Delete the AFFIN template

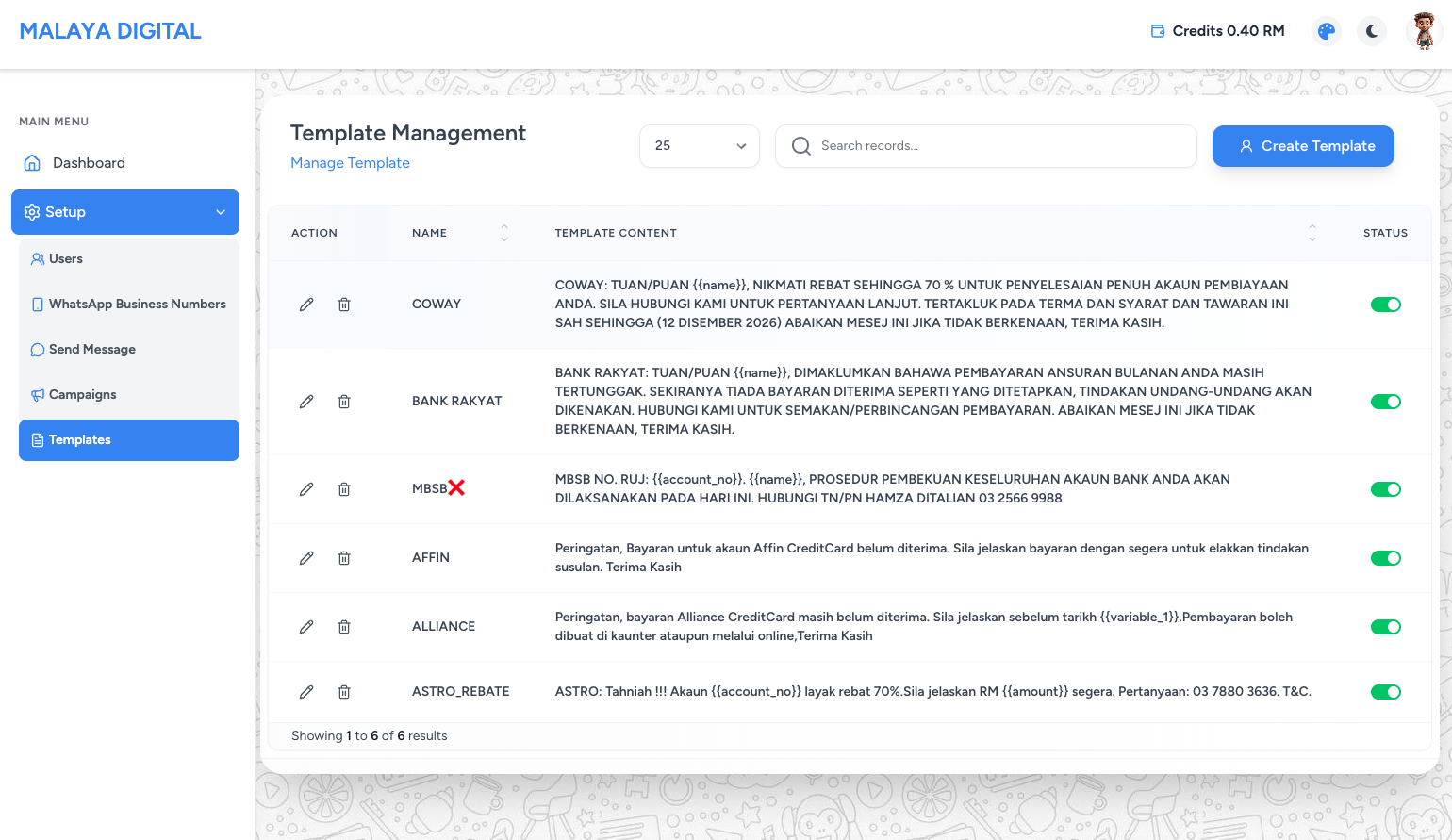tap(344, 558)
